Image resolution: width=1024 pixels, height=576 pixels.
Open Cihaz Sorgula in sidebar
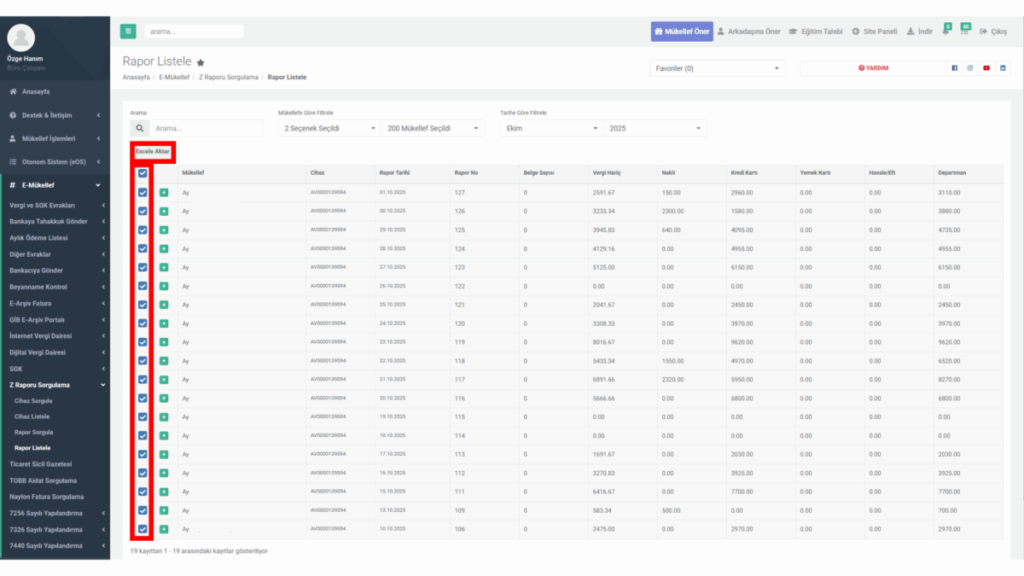pos(33,401)
